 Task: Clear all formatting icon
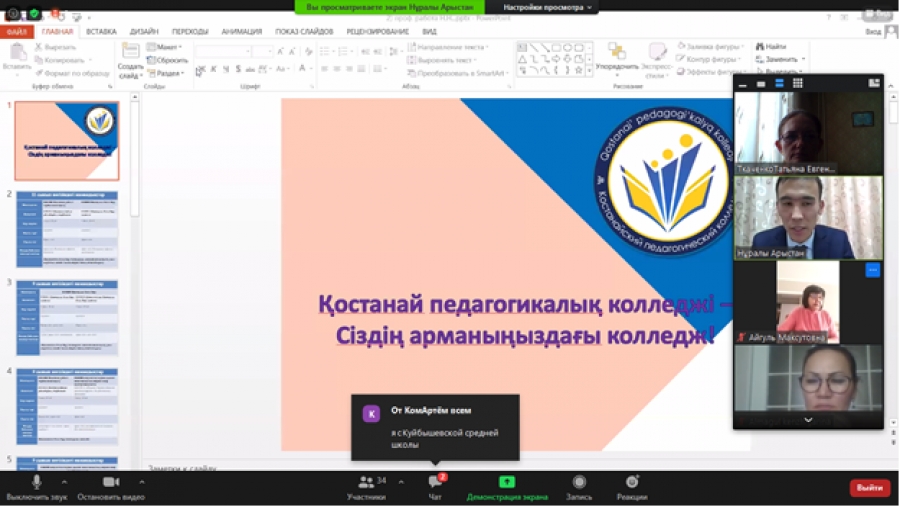[x=309, y=52]
